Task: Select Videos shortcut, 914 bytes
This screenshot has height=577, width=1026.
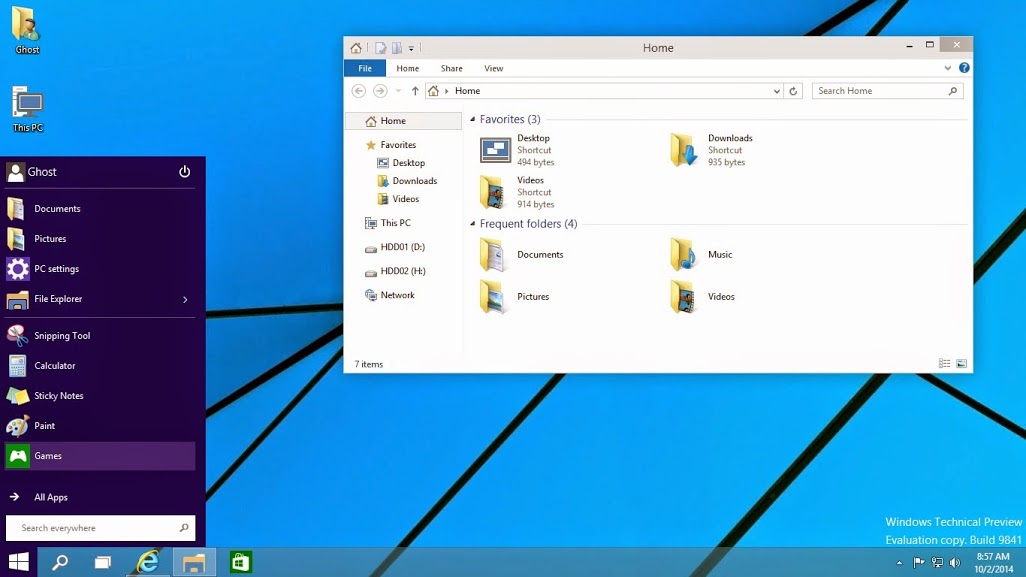Action: coord(518,192)
